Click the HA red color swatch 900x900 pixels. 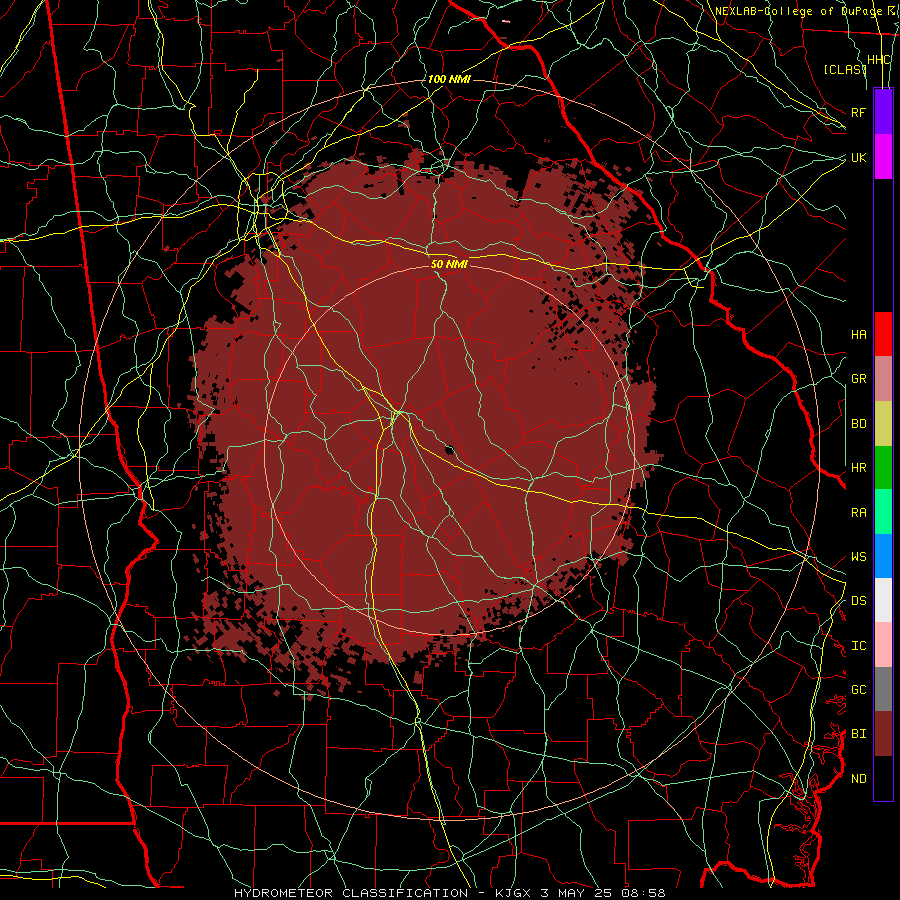(x=883, y=334)
